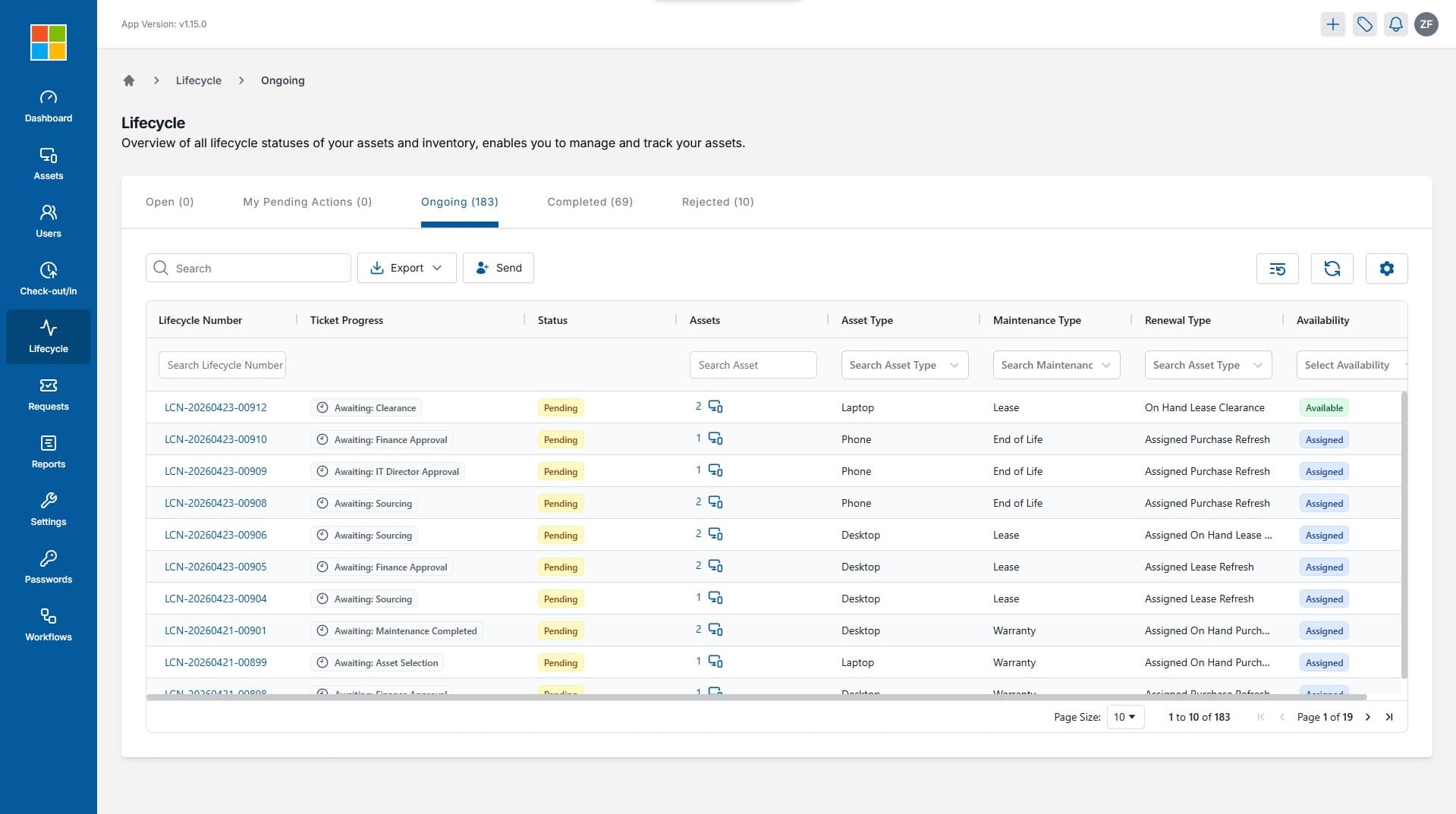Open Requests in the sidebar

click(49, 394)
